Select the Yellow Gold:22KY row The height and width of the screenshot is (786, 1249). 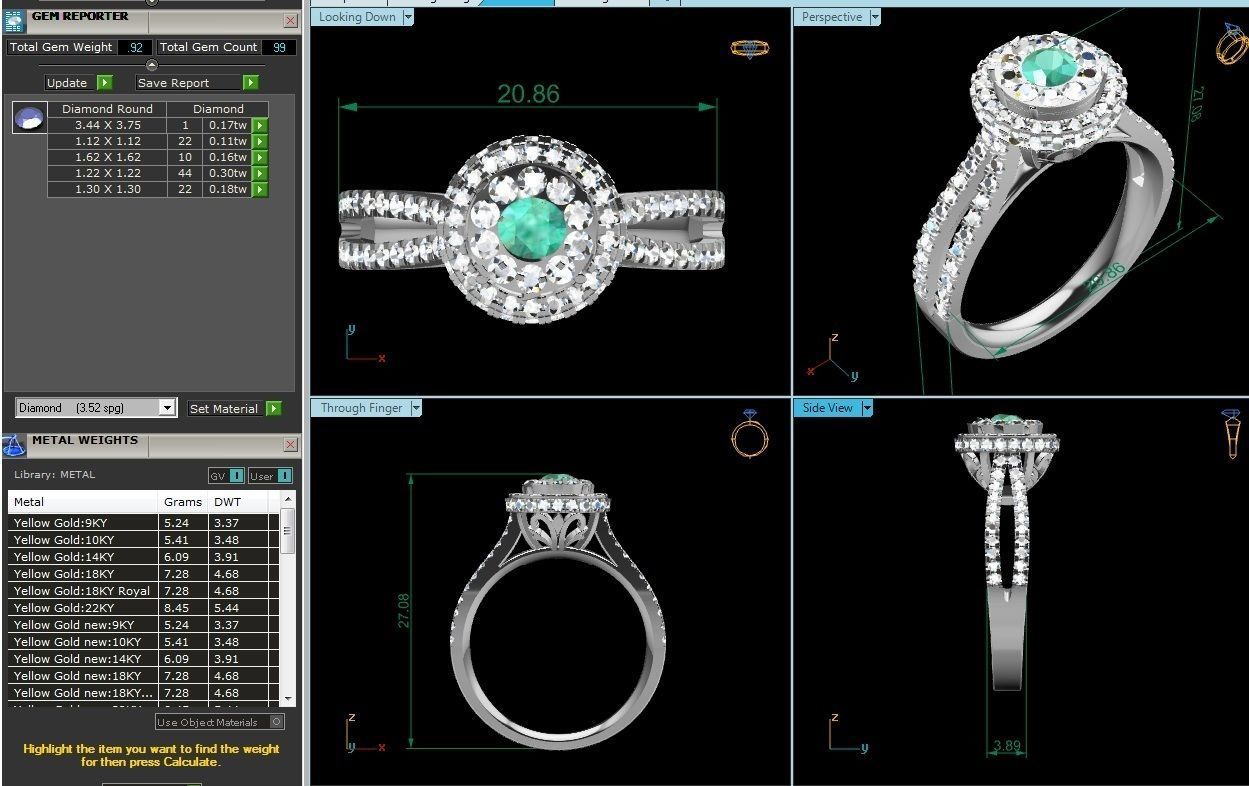coord(144,608)
